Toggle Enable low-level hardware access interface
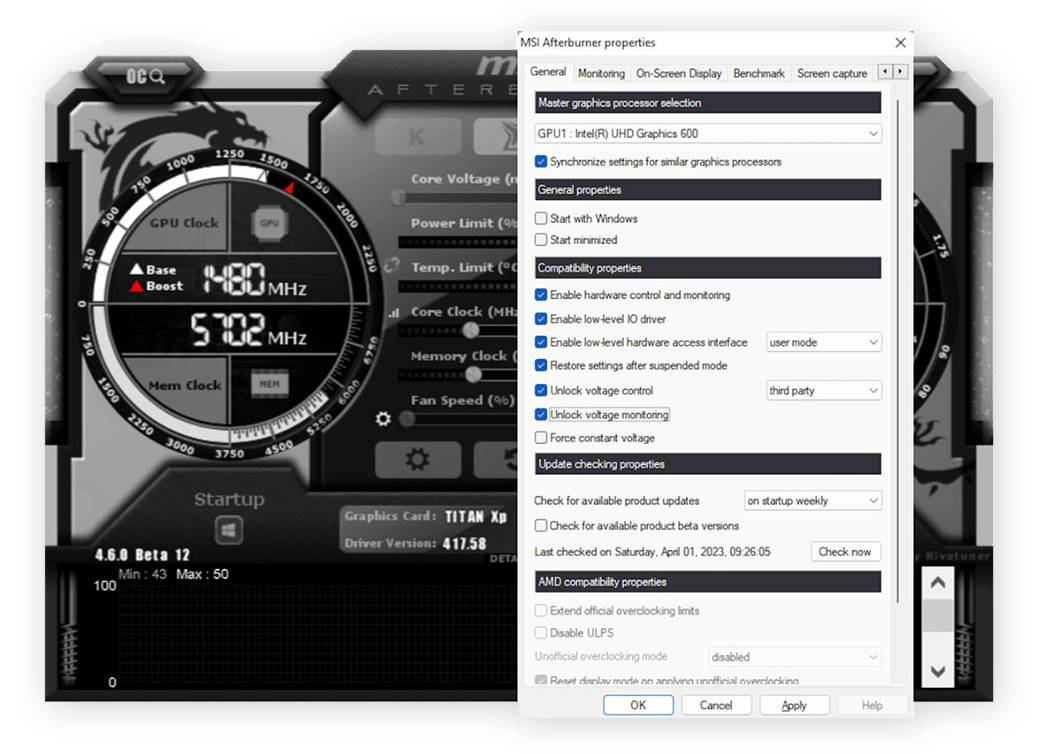The width and height of the screenshot is (1041, 754). click(541, 342)
